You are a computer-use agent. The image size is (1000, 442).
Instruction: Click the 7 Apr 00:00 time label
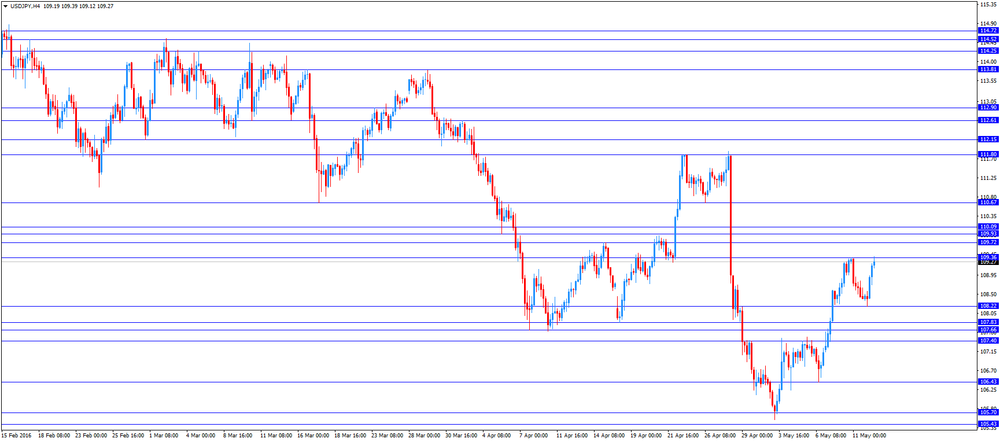[533, 436]
